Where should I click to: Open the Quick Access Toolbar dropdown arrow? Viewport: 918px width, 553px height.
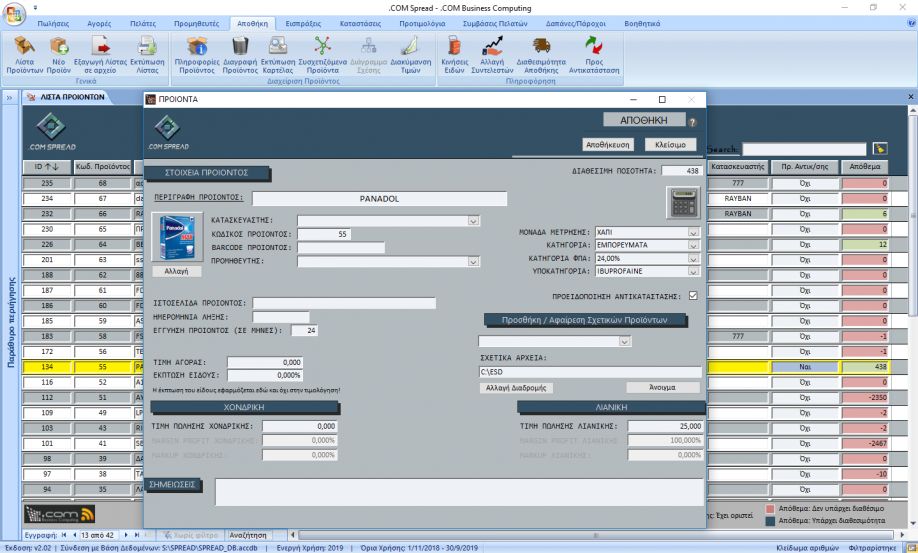[x=36, y=8]
